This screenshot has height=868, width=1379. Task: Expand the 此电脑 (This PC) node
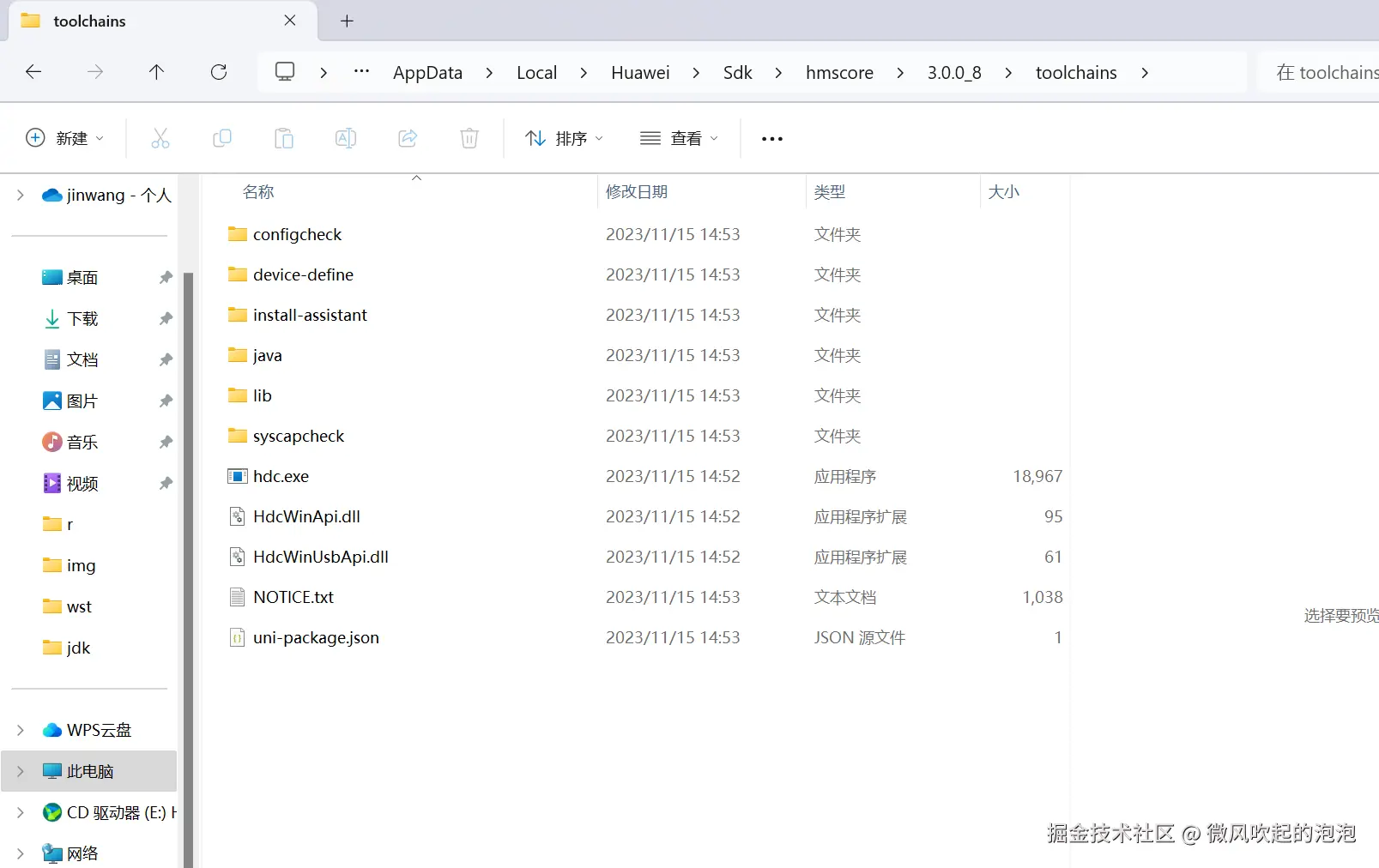tap(21, 771)
